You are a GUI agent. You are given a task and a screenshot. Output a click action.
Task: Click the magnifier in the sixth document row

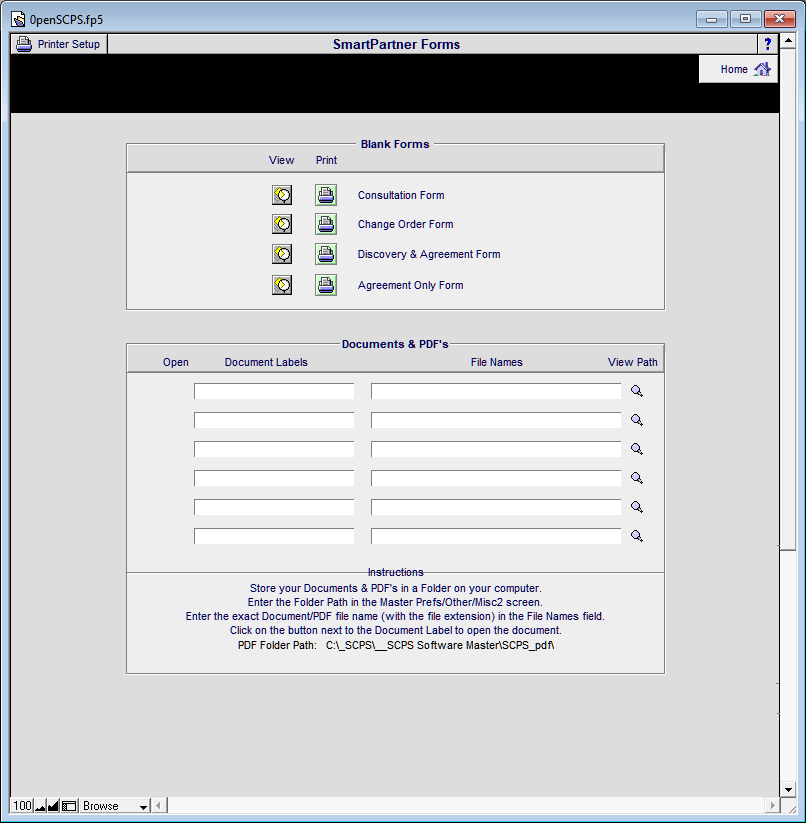(637, 536)
